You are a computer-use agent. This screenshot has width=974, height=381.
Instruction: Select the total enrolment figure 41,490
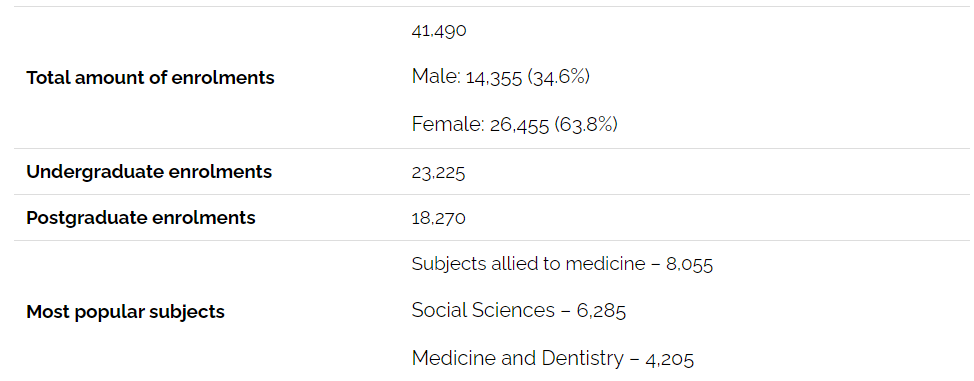439,30
